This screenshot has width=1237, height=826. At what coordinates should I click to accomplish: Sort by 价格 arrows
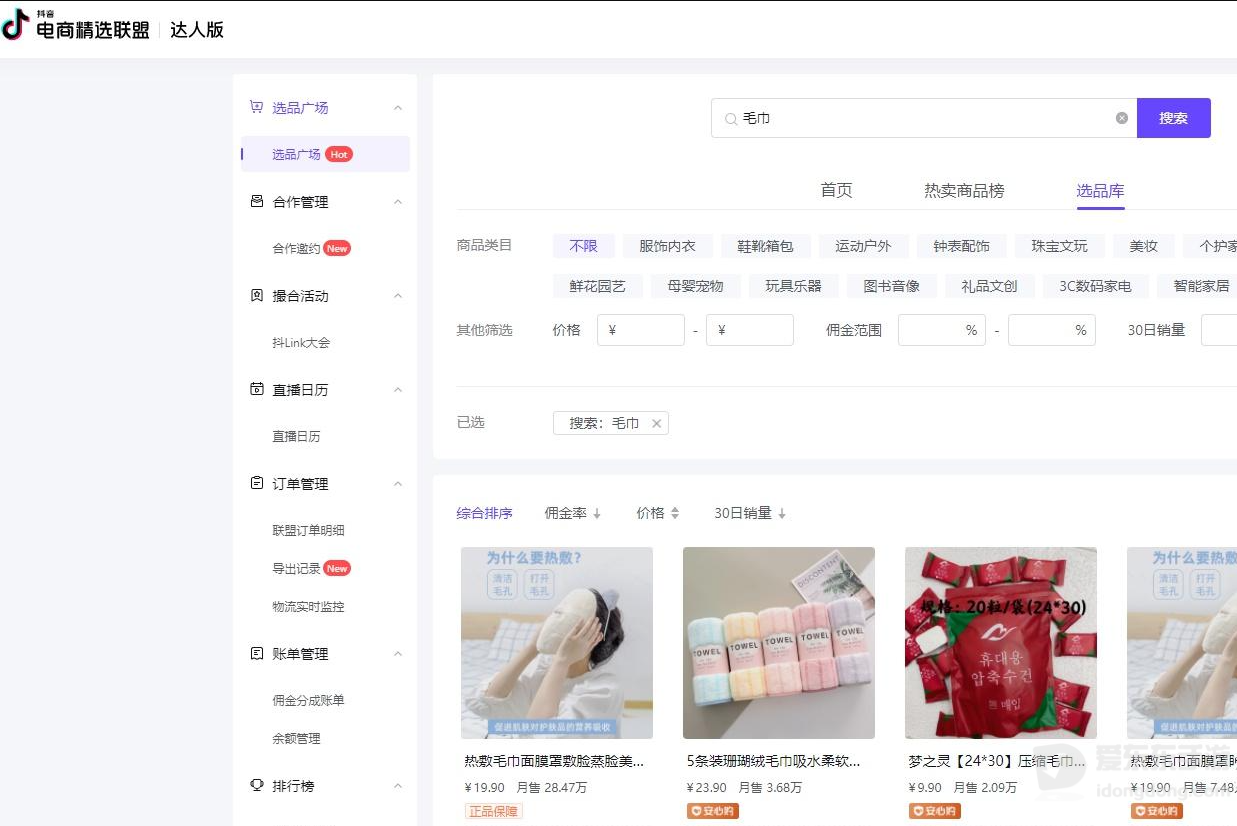coord(675,513)
